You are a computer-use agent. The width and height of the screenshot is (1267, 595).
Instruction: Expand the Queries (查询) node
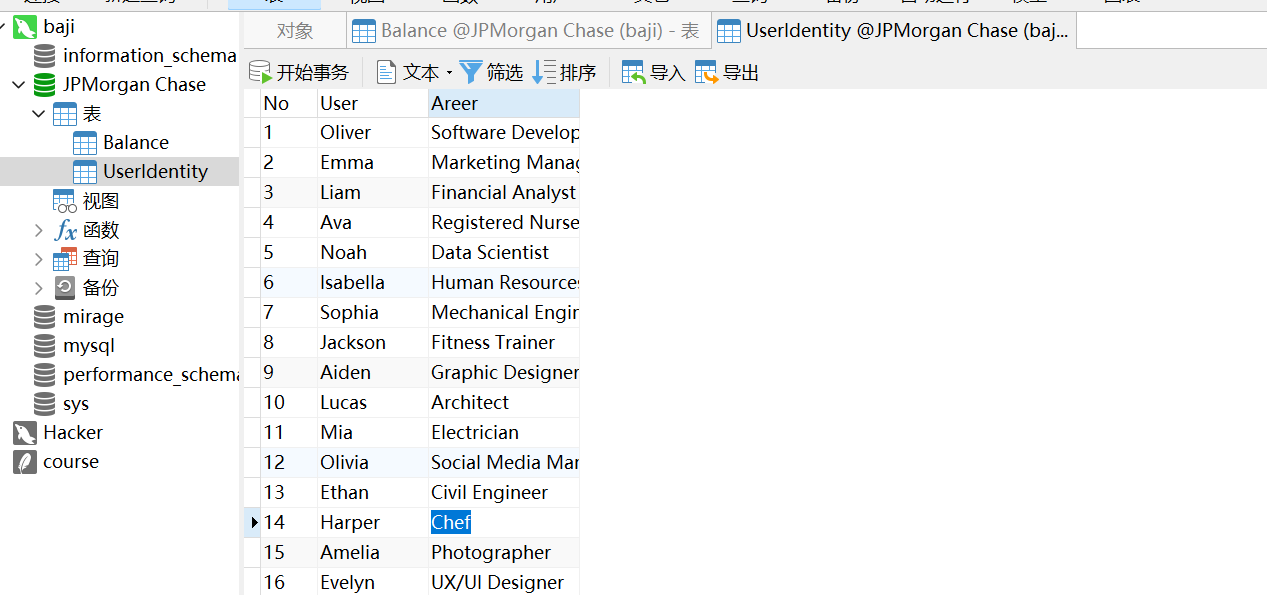(x=39, y=259)
